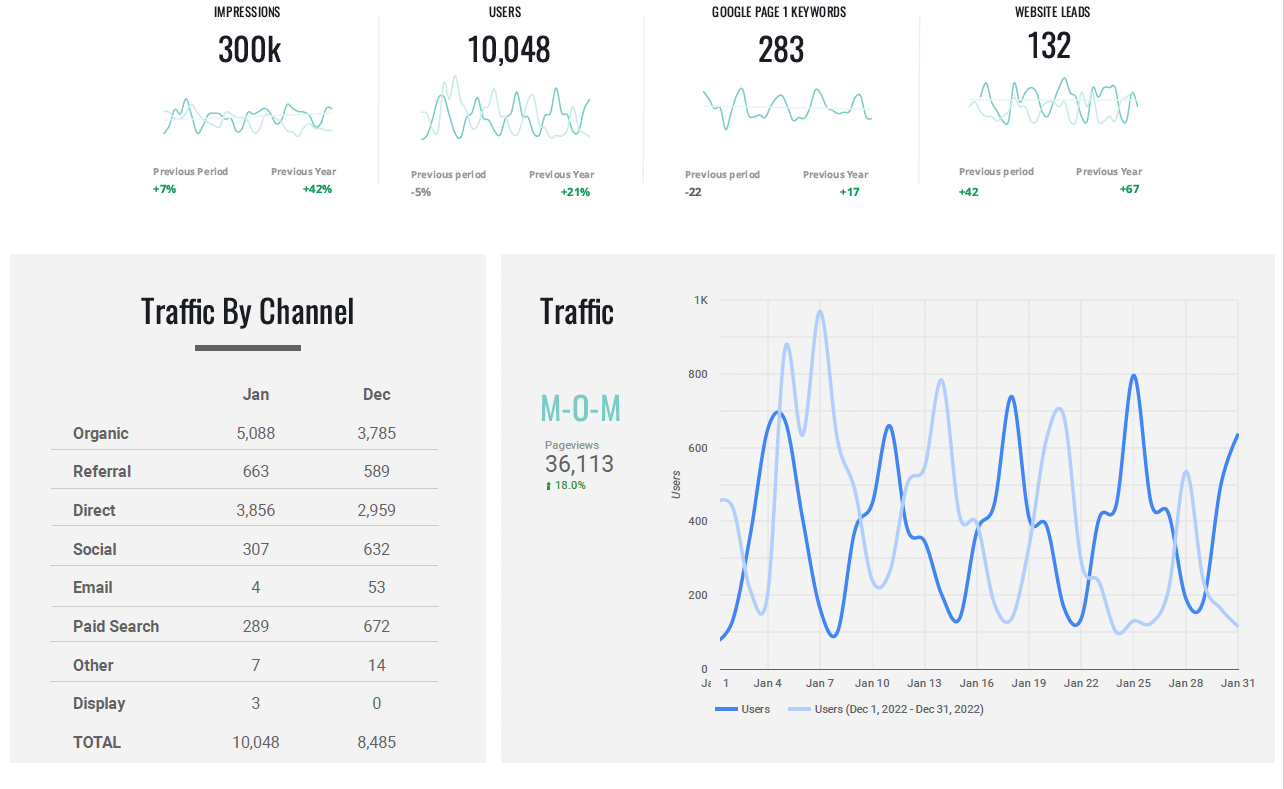Select the Users scorecard sparkline
Screen dimensions: 1284x789
(505, 108)
